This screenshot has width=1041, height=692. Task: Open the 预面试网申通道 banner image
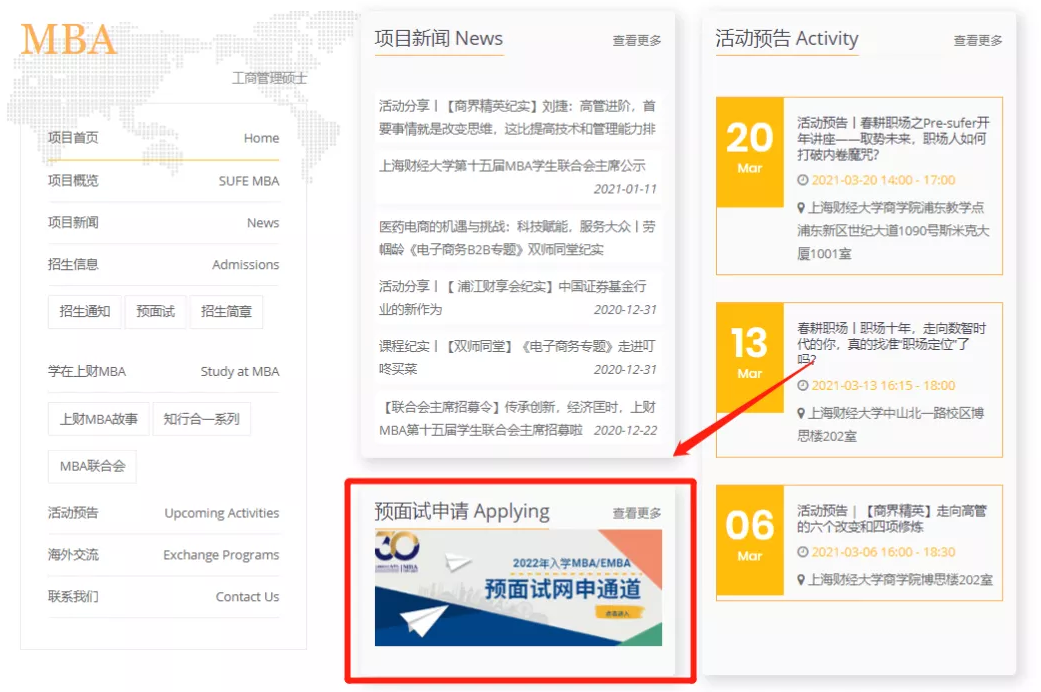(x=518, y=588)
